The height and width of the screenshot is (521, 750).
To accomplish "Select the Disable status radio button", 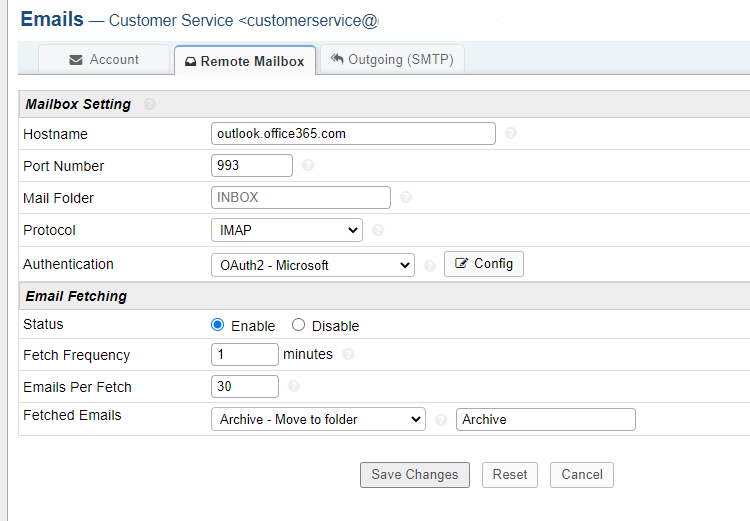I will pos(298,325).
